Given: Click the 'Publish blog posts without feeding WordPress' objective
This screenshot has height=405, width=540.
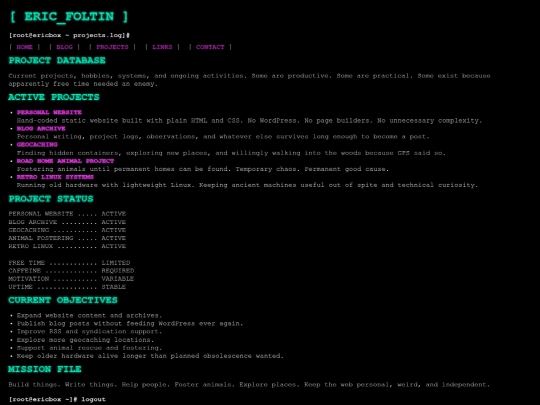Looking at the screenshot, I should click(x=130, y=324).
